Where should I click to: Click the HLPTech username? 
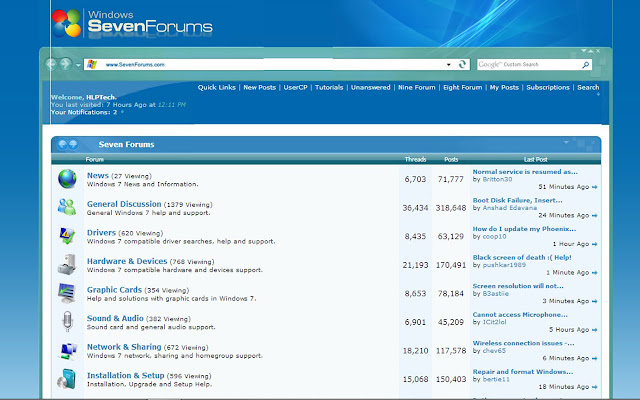(100, 97)
